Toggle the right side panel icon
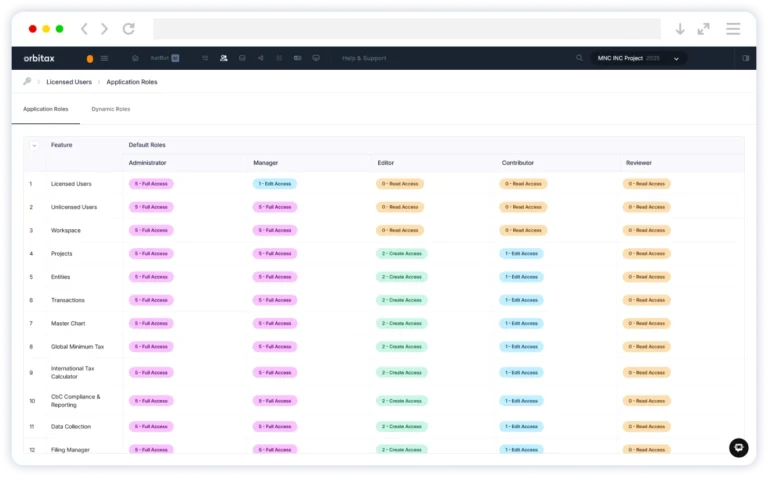Screen dimensions: 768x477 click(745, 58)
